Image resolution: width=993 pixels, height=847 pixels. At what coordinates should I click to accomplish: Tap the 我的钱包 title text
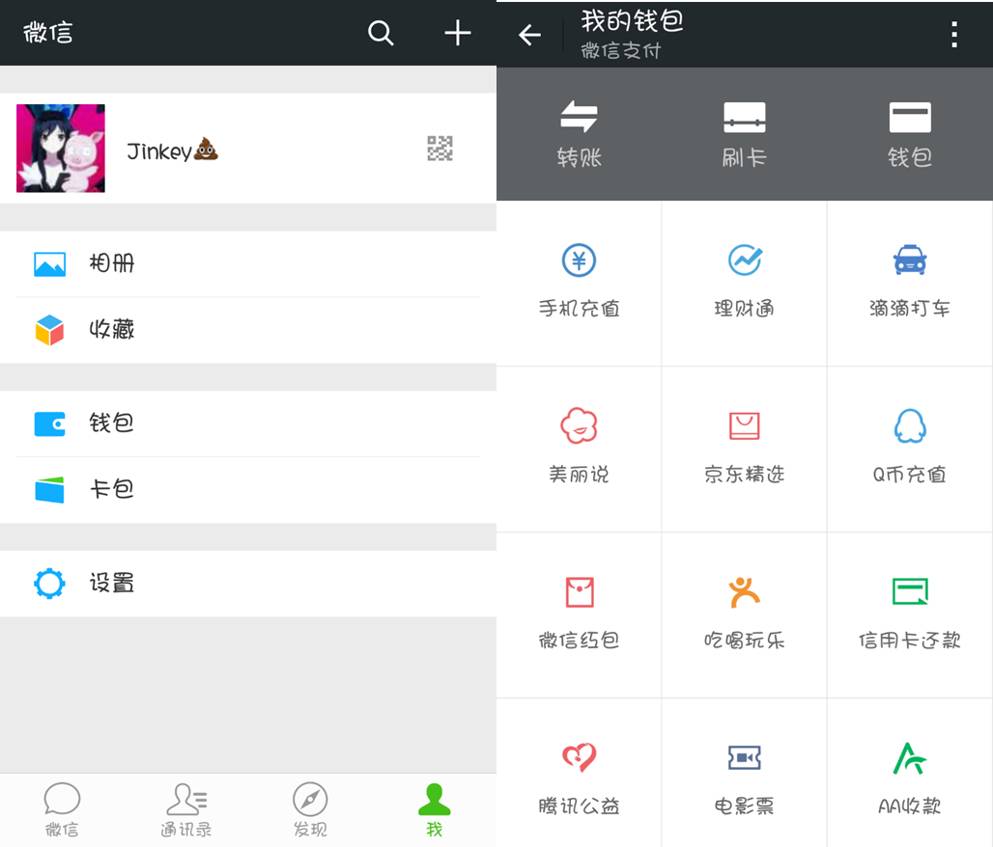pos(632,21)
